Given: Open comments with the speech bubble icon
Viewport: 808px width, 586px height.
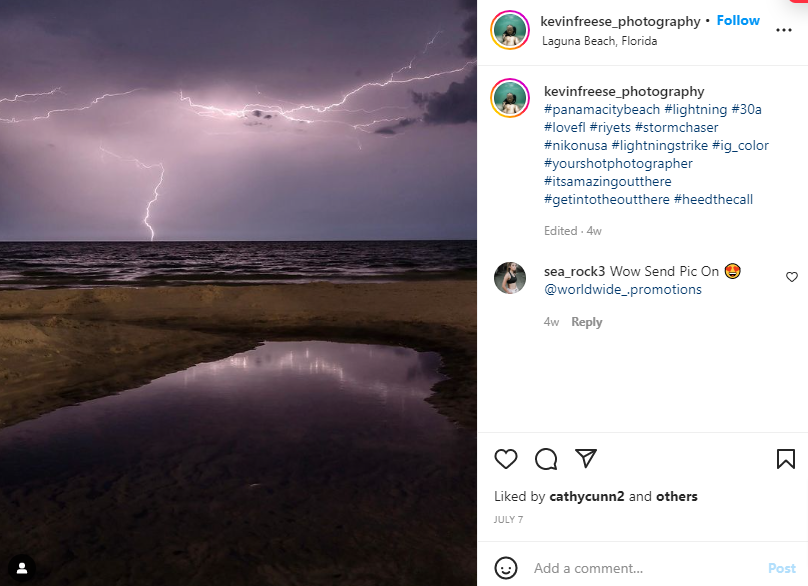Looking at the screenshot, I should pos(546,459).
